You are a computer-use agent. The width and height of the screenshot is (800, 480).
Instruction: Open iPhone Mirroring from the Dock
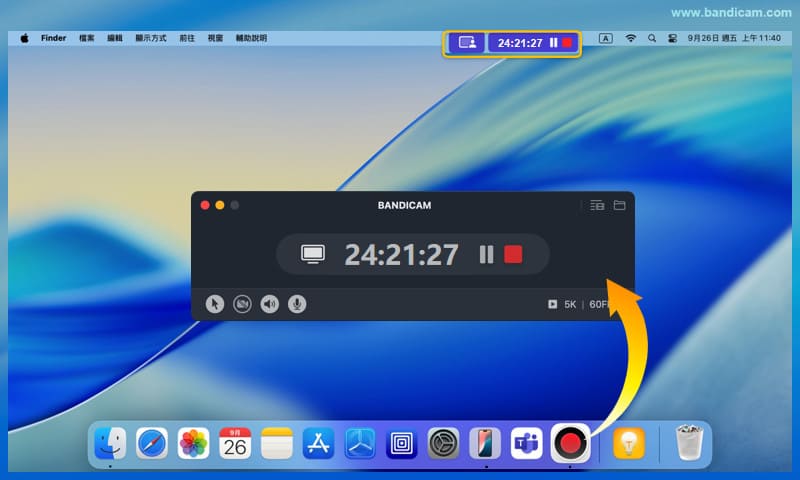[485, 443]
